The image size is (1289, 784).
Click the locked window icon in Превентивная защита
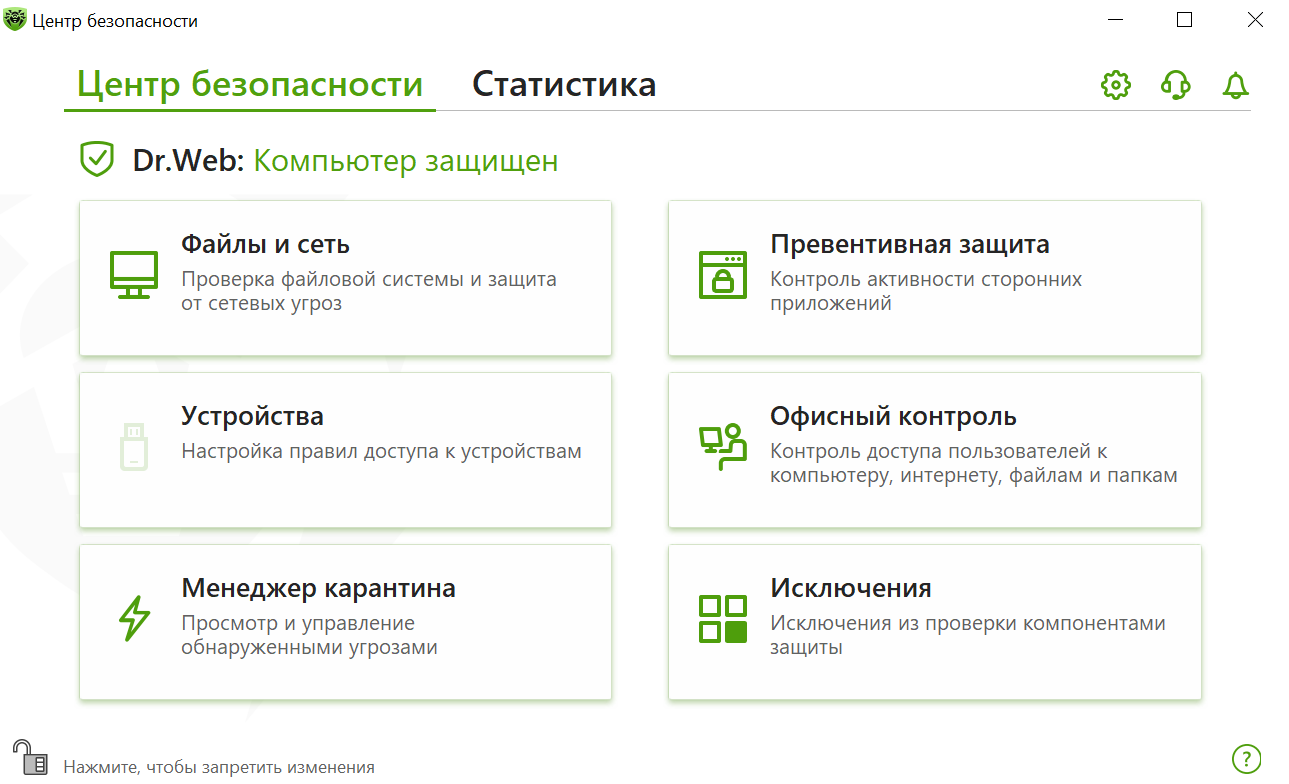[723, 275]
